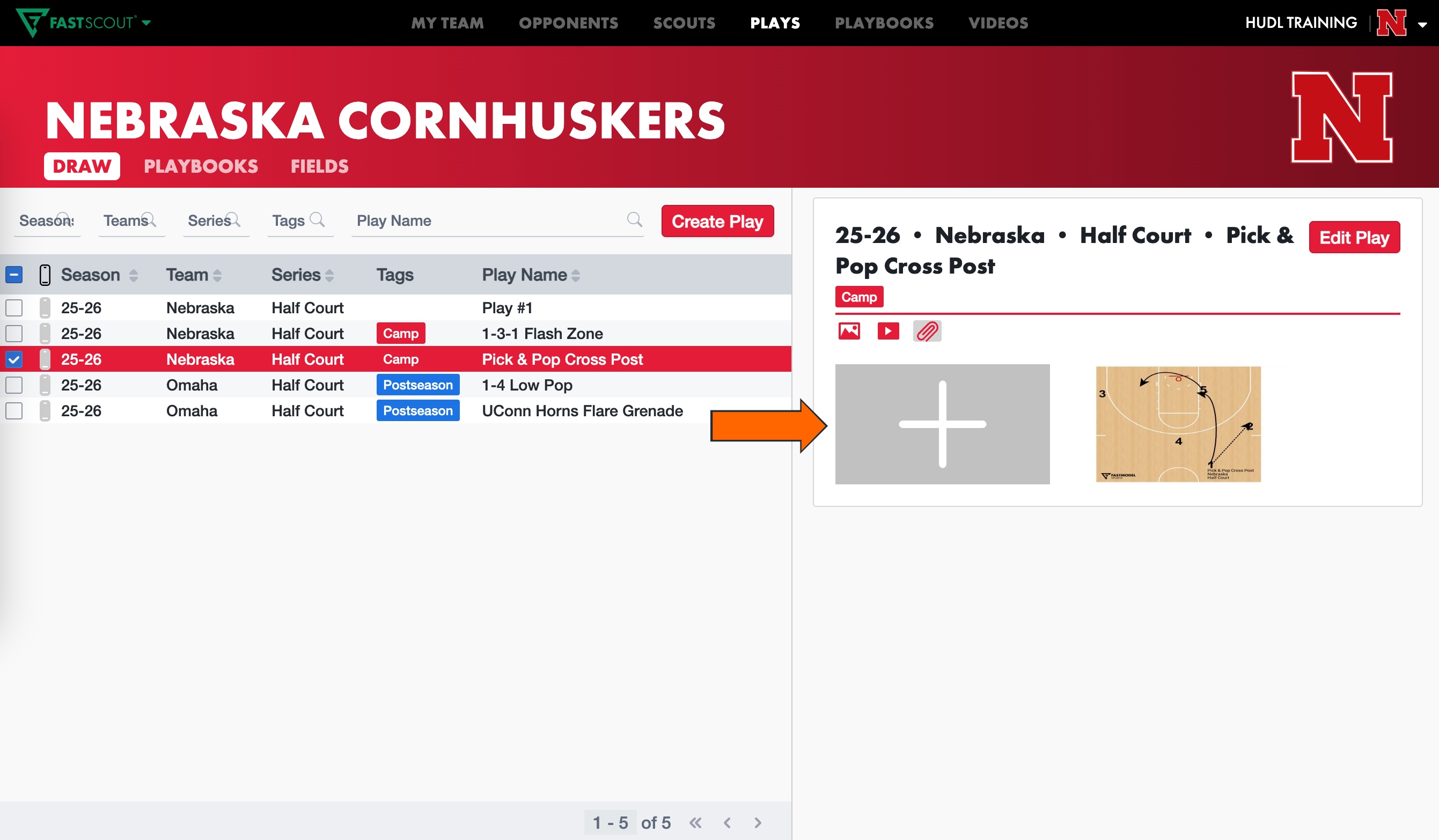Click the mobile icon in the table header

pos(45,275)
